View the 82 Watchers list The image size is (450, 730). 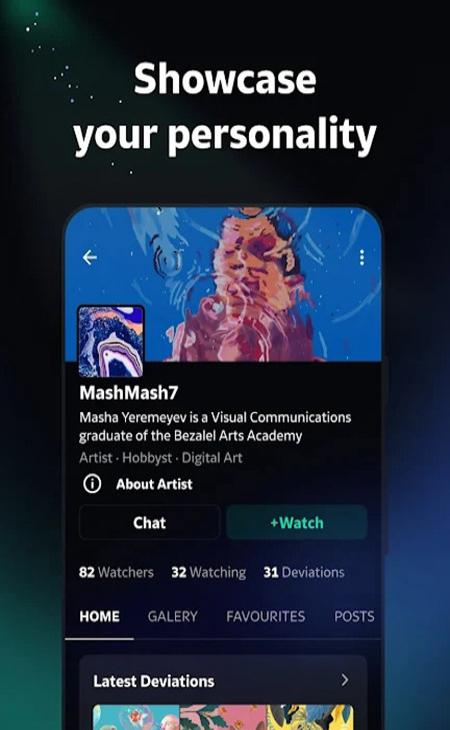(116, 572)
